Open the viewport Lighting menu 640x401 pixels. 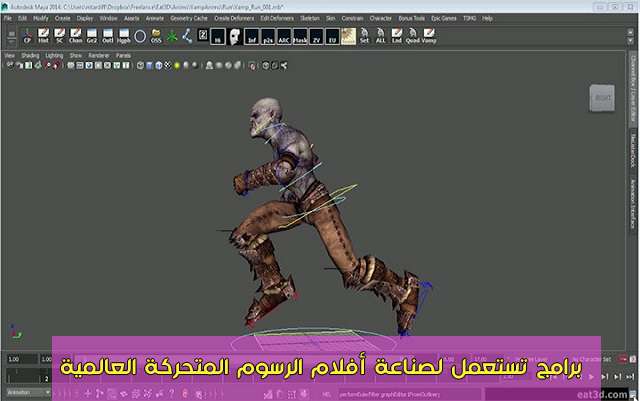pos(54,56)
